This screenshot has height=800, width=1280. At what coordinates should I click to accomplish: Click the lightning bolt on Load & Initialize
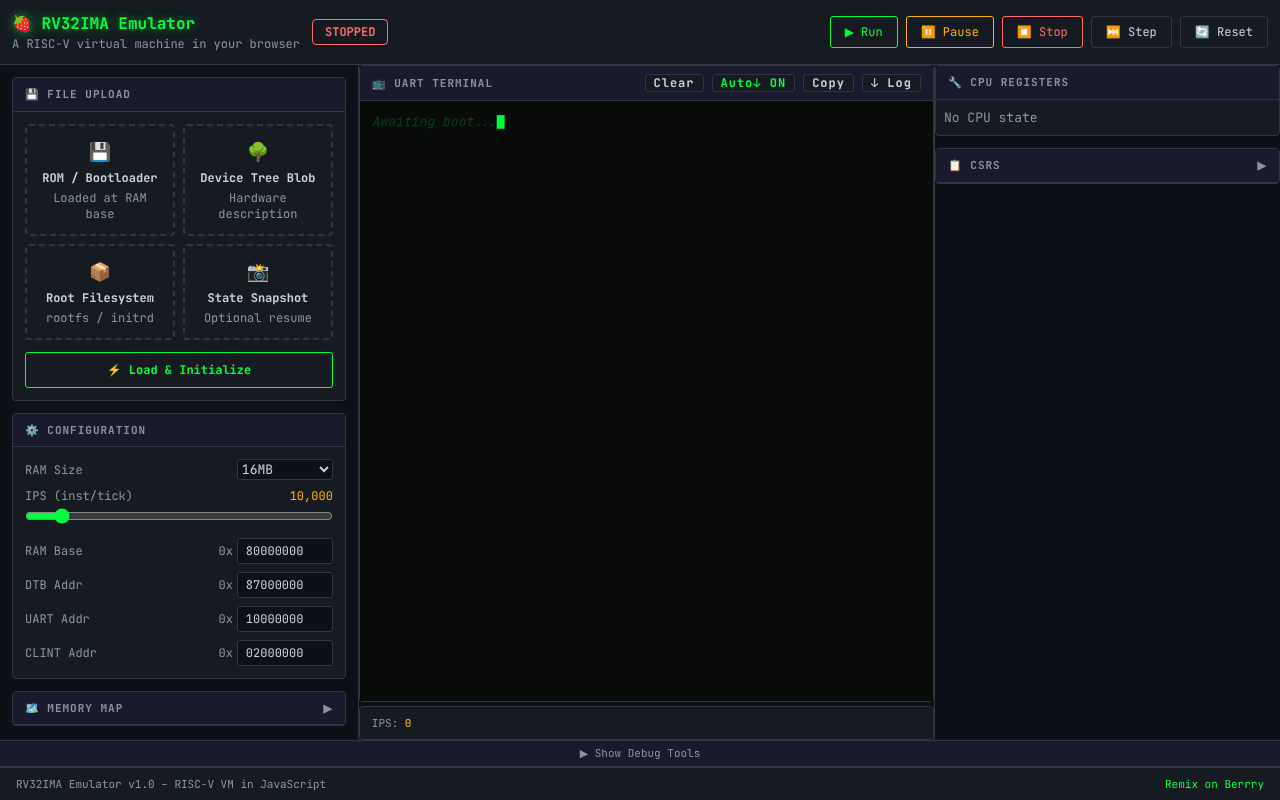click(x=114, y=370)
